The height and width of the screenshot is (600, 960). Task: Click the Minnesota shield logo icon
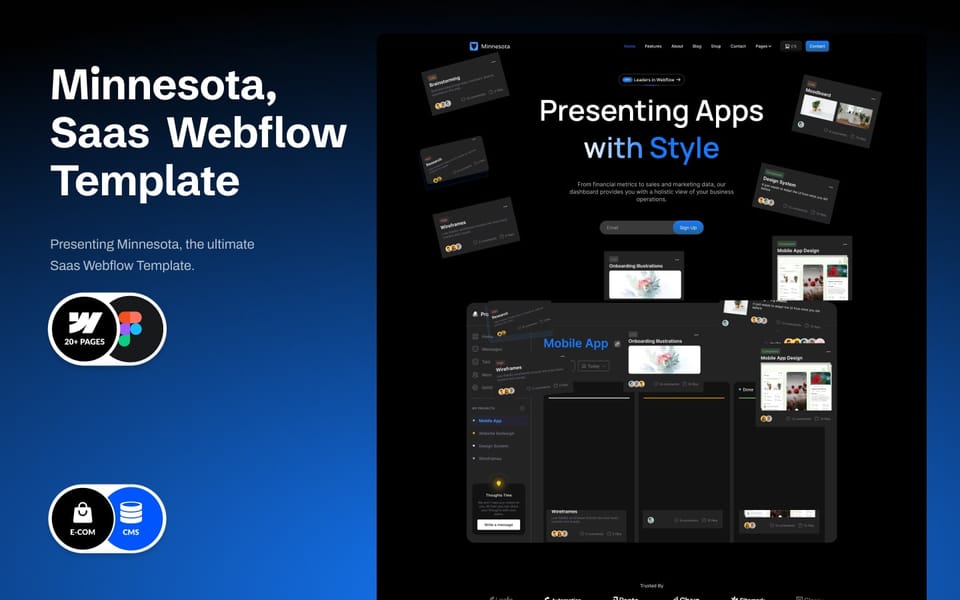(473, 46)
